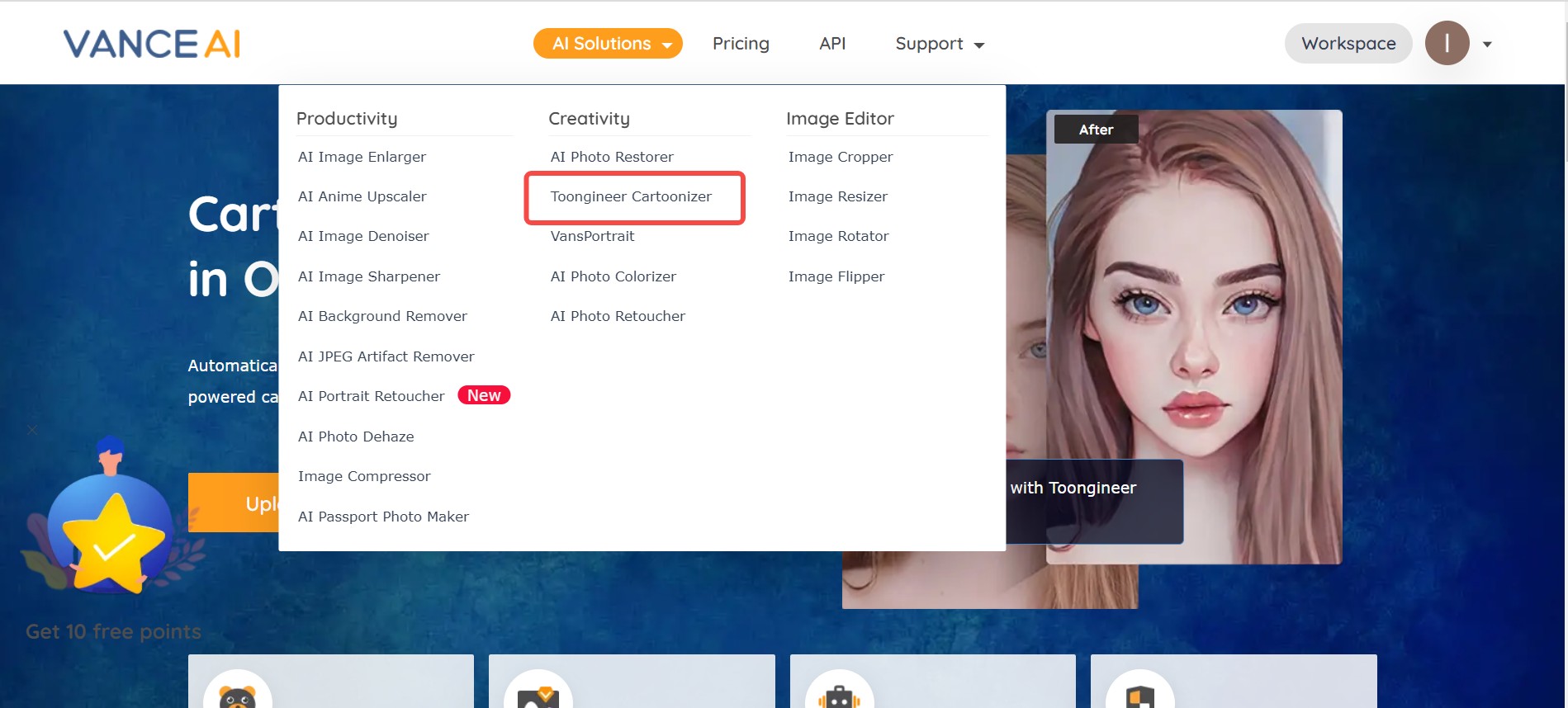Select AI Image Enlarger

[x=362, y=157]
